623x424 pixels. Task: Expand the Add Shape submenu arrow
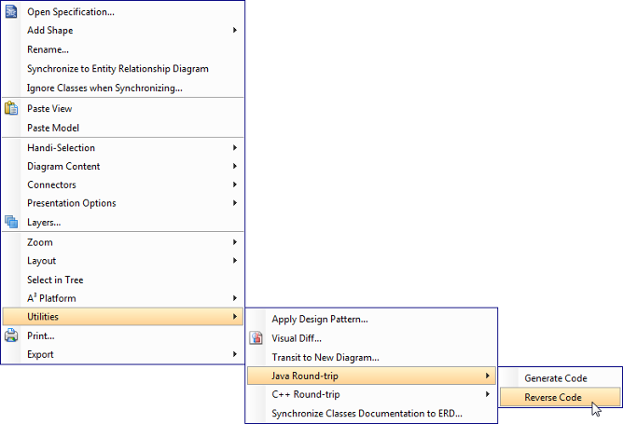[x=235, y=30]
